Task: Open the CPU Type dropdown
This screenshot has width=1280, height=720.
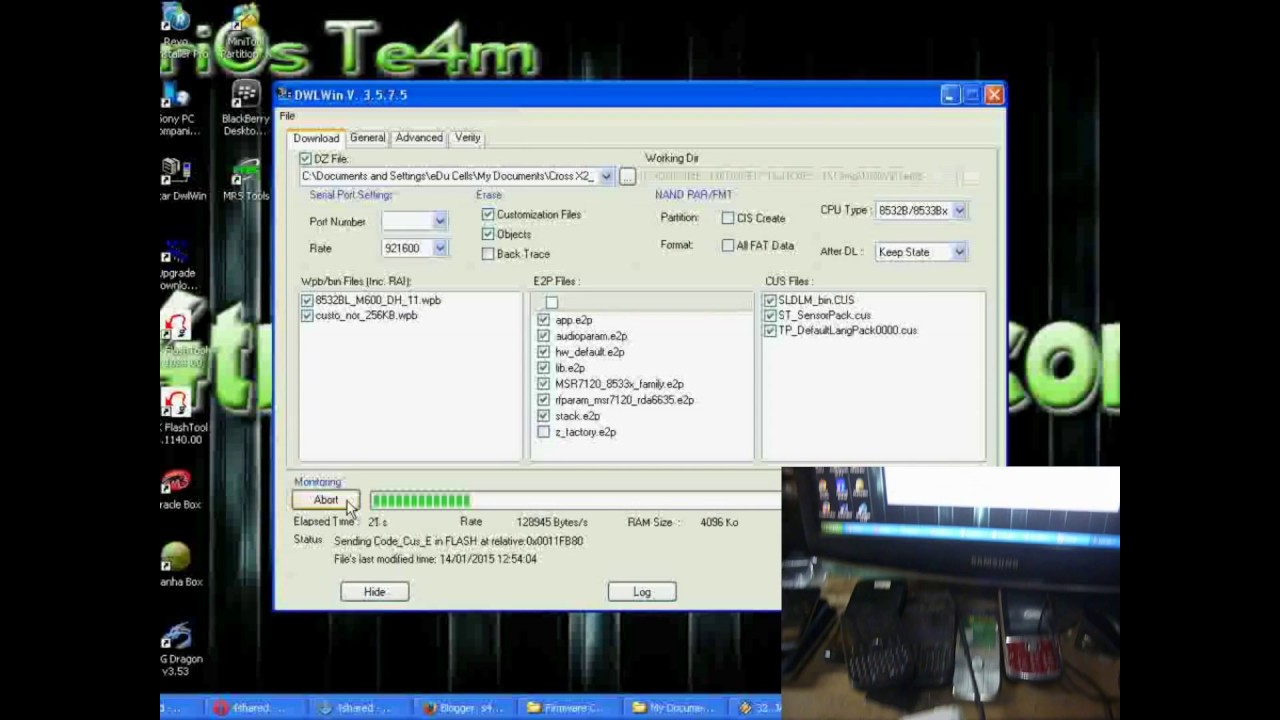Action: [959, 211]
